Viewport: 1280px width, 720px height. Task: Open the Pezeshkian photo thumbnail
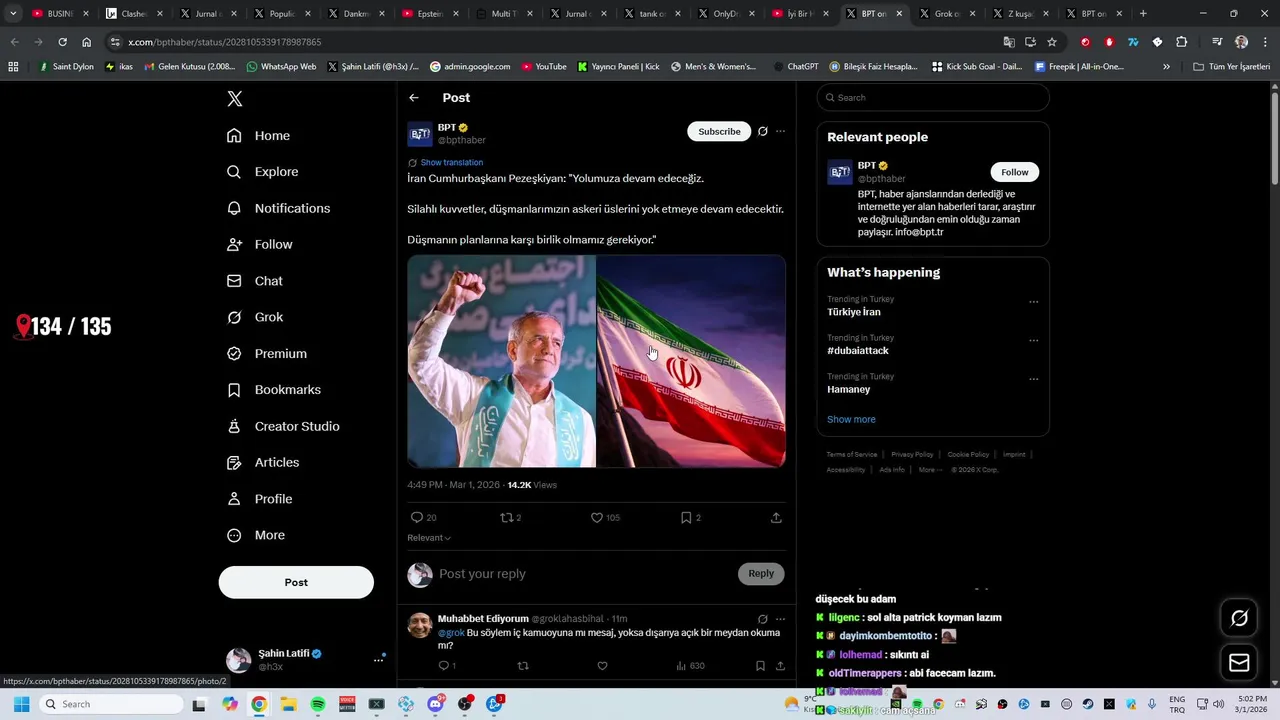501,361
